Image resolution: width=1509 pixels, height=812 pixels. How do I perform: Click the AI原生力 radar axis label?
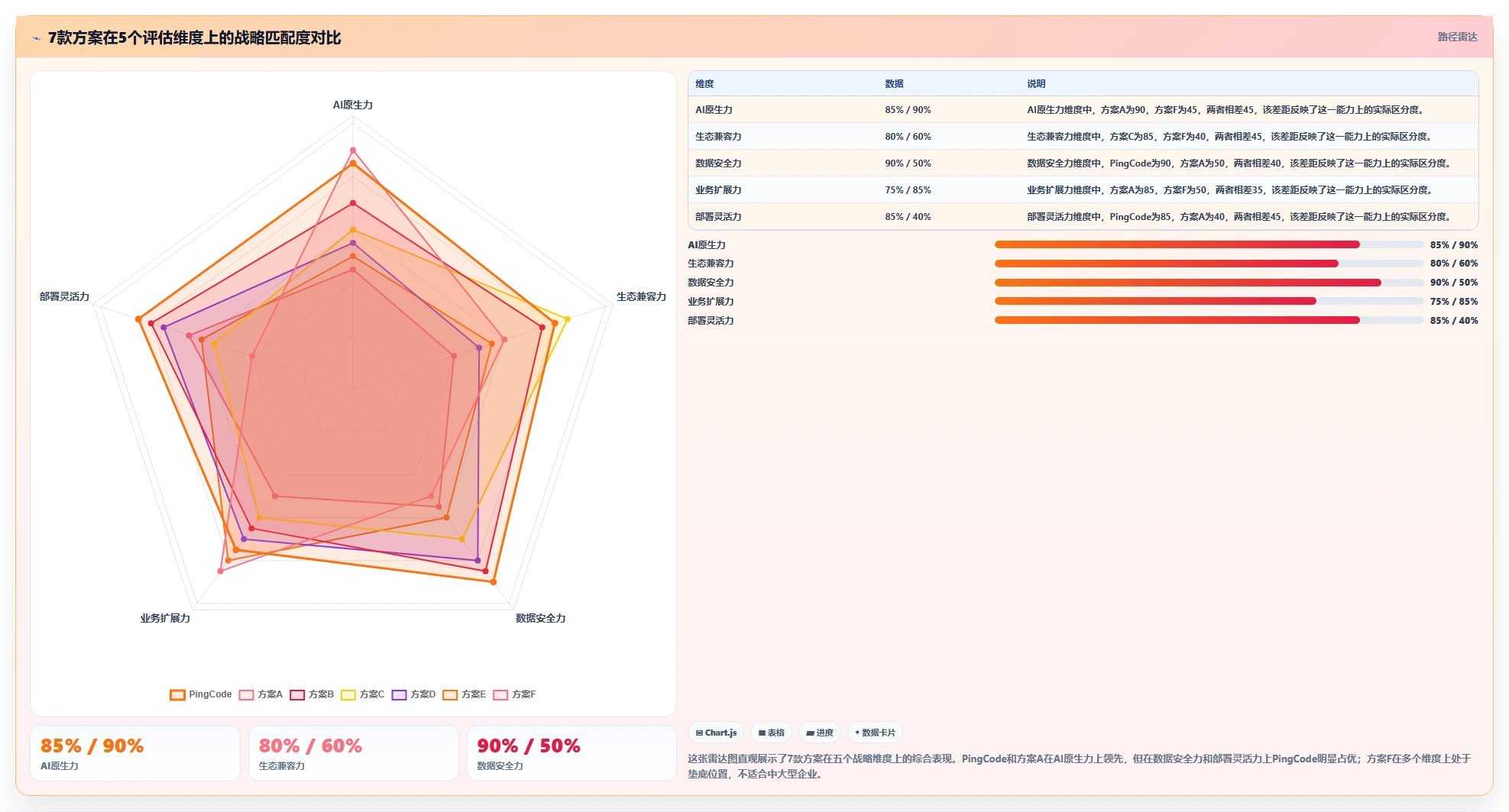(x=353, y=105)
